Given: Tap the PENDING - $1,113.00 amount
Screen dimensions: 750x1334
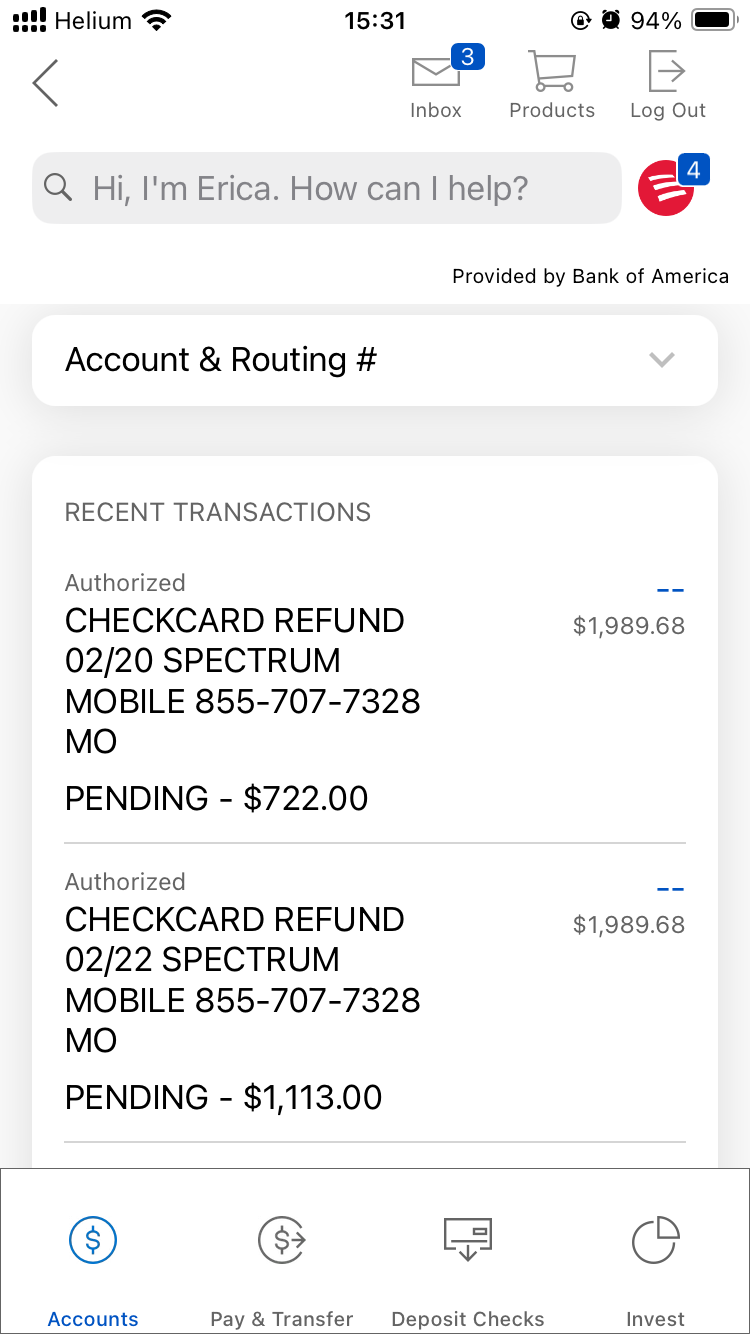Looking at the screenshot, I should coord(224,1098).
